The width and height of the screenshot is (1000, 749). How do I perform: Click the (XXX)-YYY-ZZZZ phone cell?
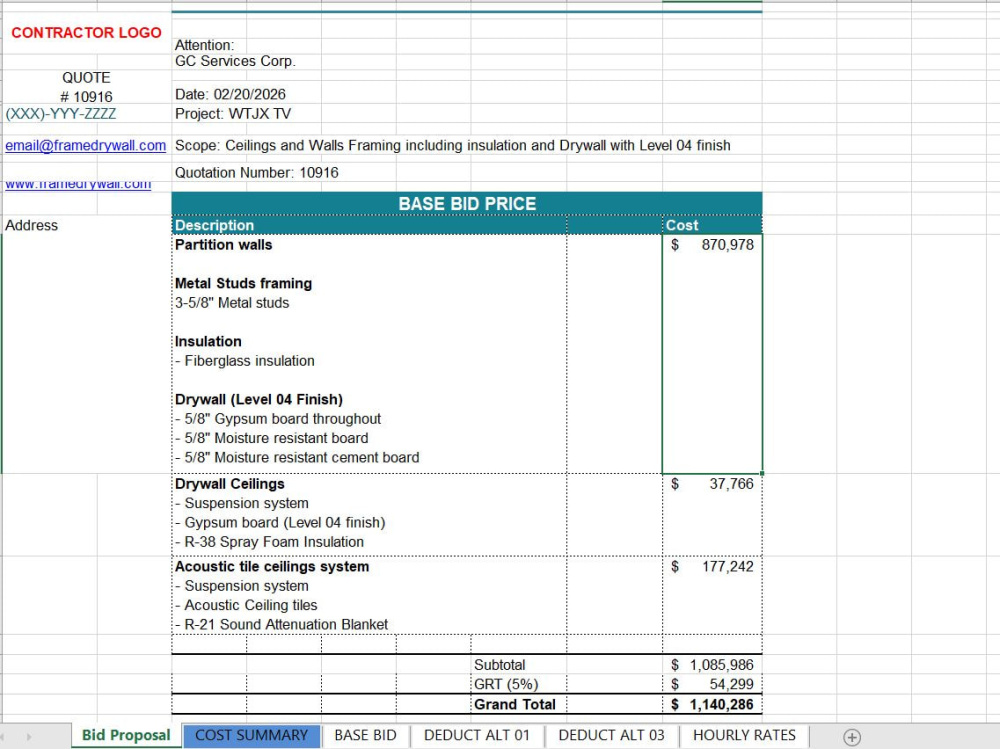(x=61, y=114)
